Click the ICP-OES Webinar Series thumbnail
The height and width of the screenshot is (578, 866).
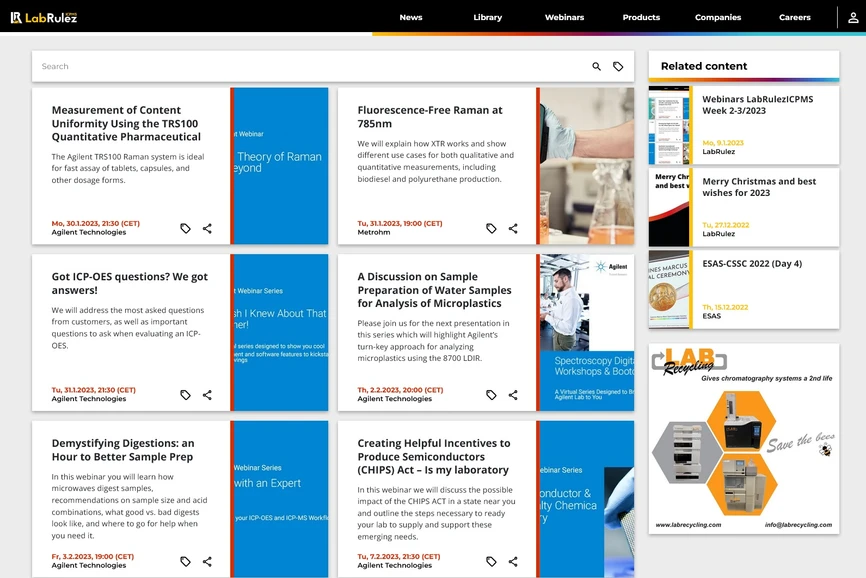tap(279, 332)
